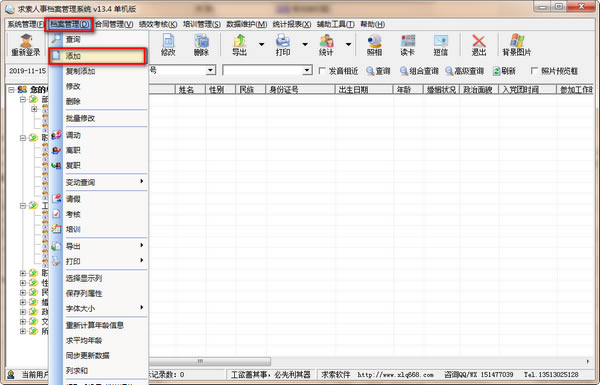Click the 背景图片 toolbar icon

(517, 45)
